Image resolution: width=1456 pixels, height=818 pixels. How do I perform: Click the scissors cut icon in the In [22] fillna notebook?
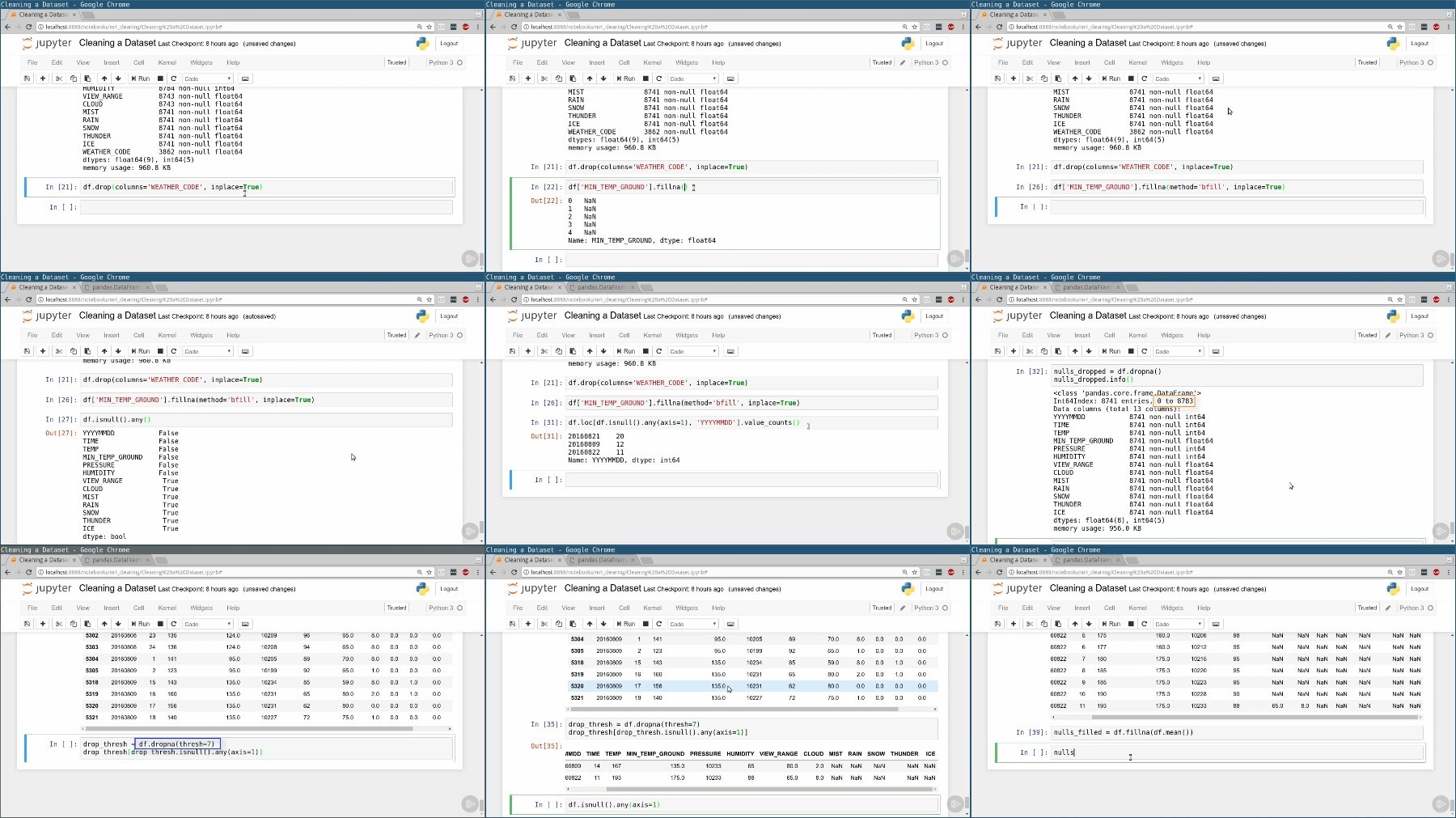(x=544, y=78)
